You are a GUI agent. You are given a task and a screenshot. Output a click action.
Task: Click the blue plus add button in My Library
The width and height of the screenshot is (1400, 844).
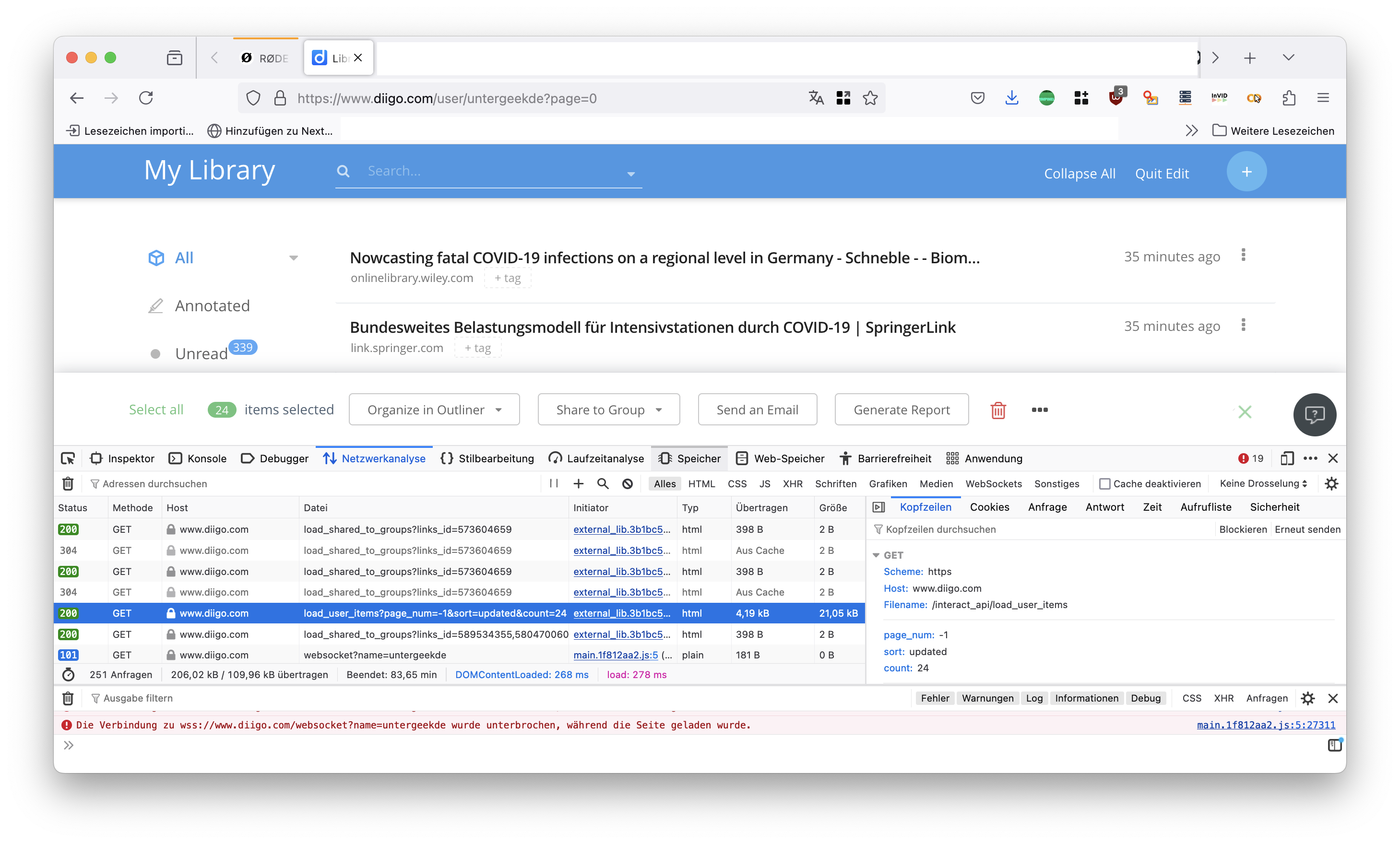[1246, 172]
